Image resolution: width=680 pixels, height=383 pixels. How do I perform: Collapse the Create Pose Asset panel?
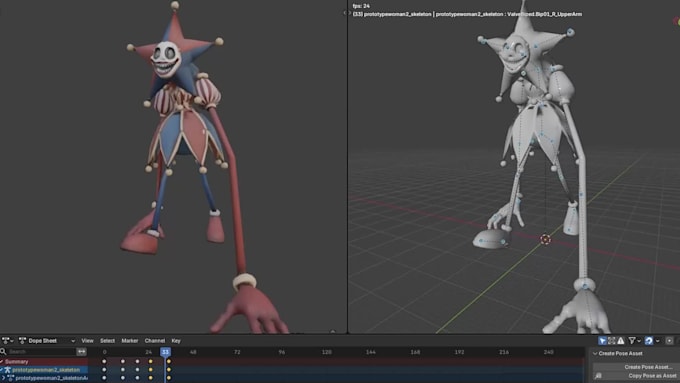click(x=595, y=354)
